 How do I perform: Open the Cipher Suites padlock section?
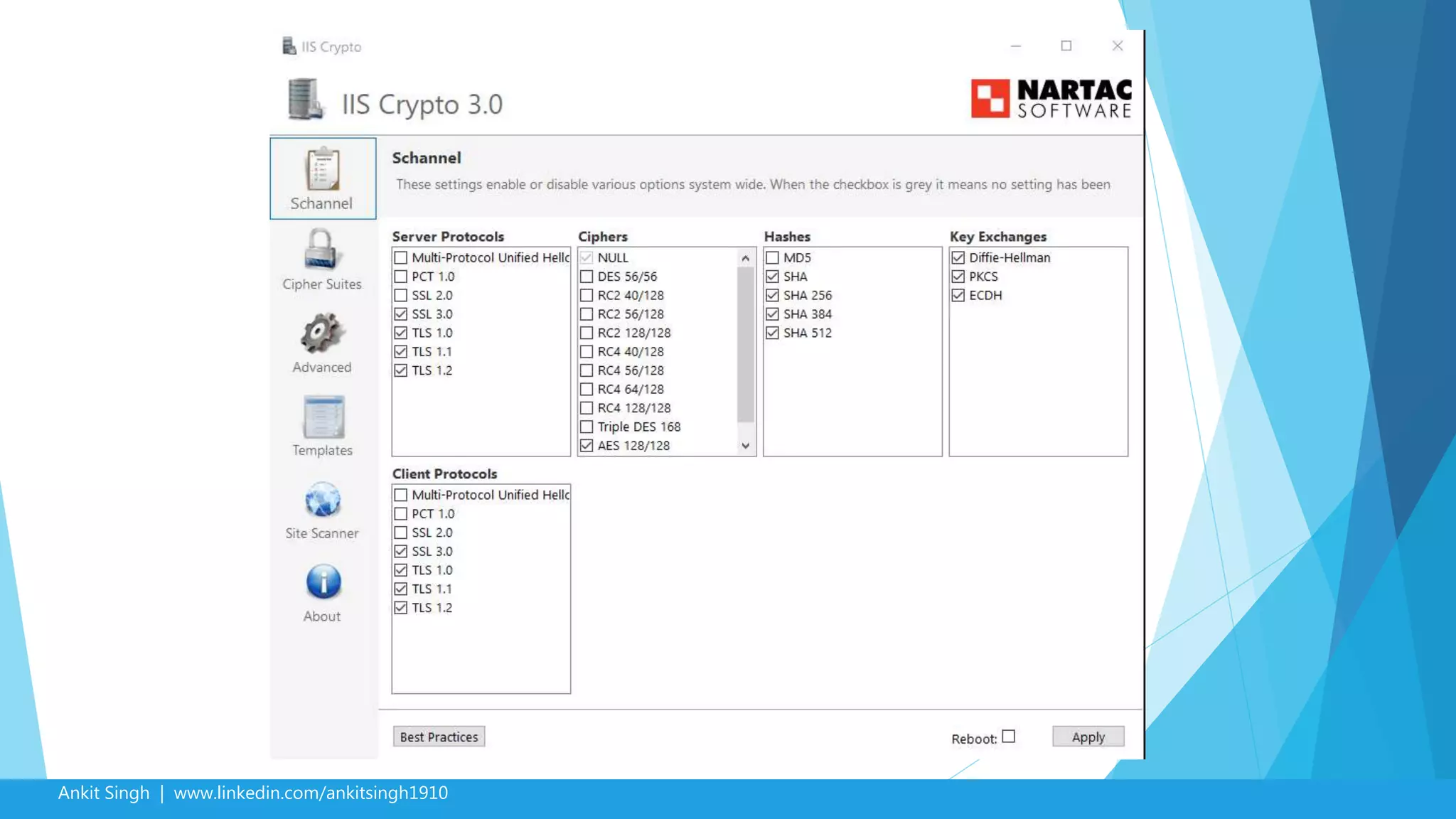coord(322,260)
